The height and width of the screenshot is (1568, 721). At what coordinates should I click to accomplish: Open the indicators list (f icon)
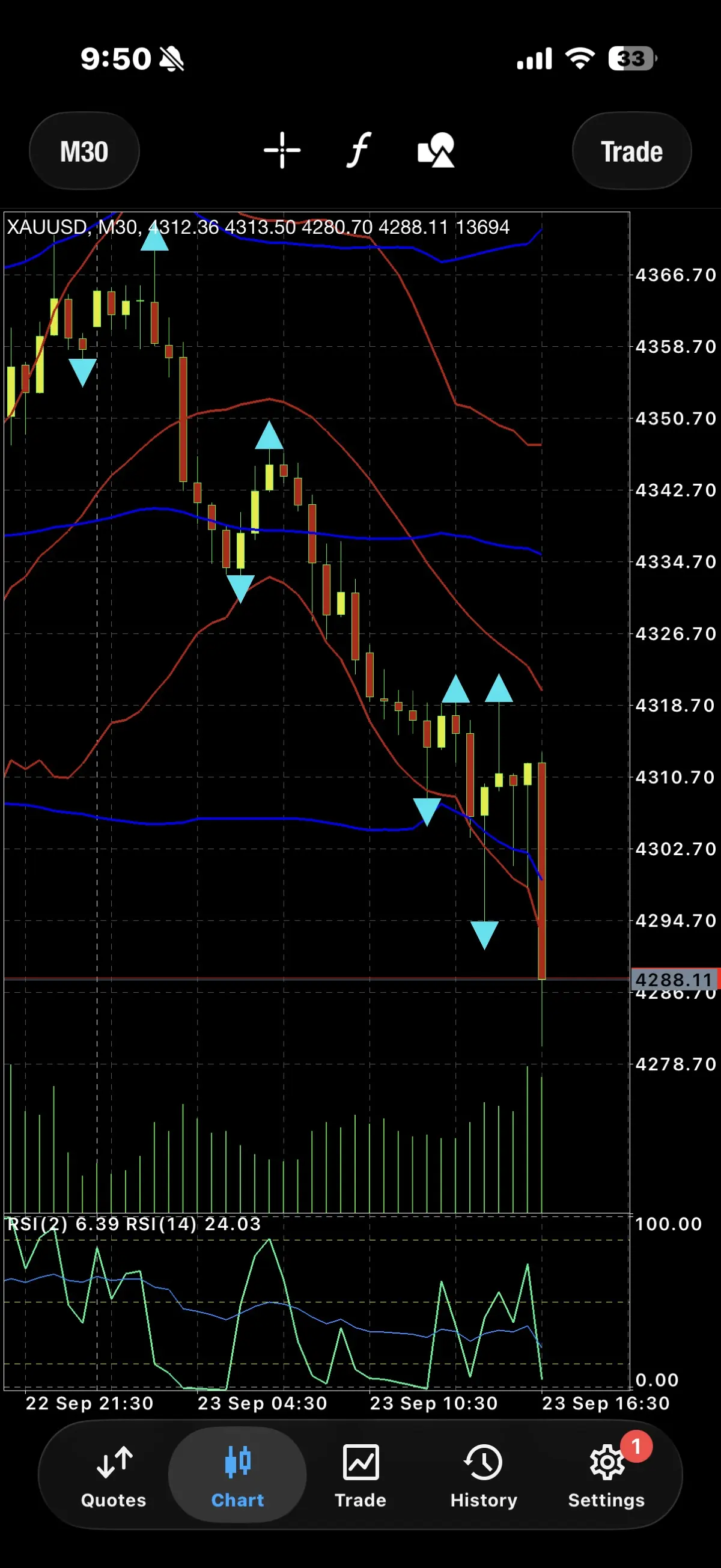tap(359, 150)
